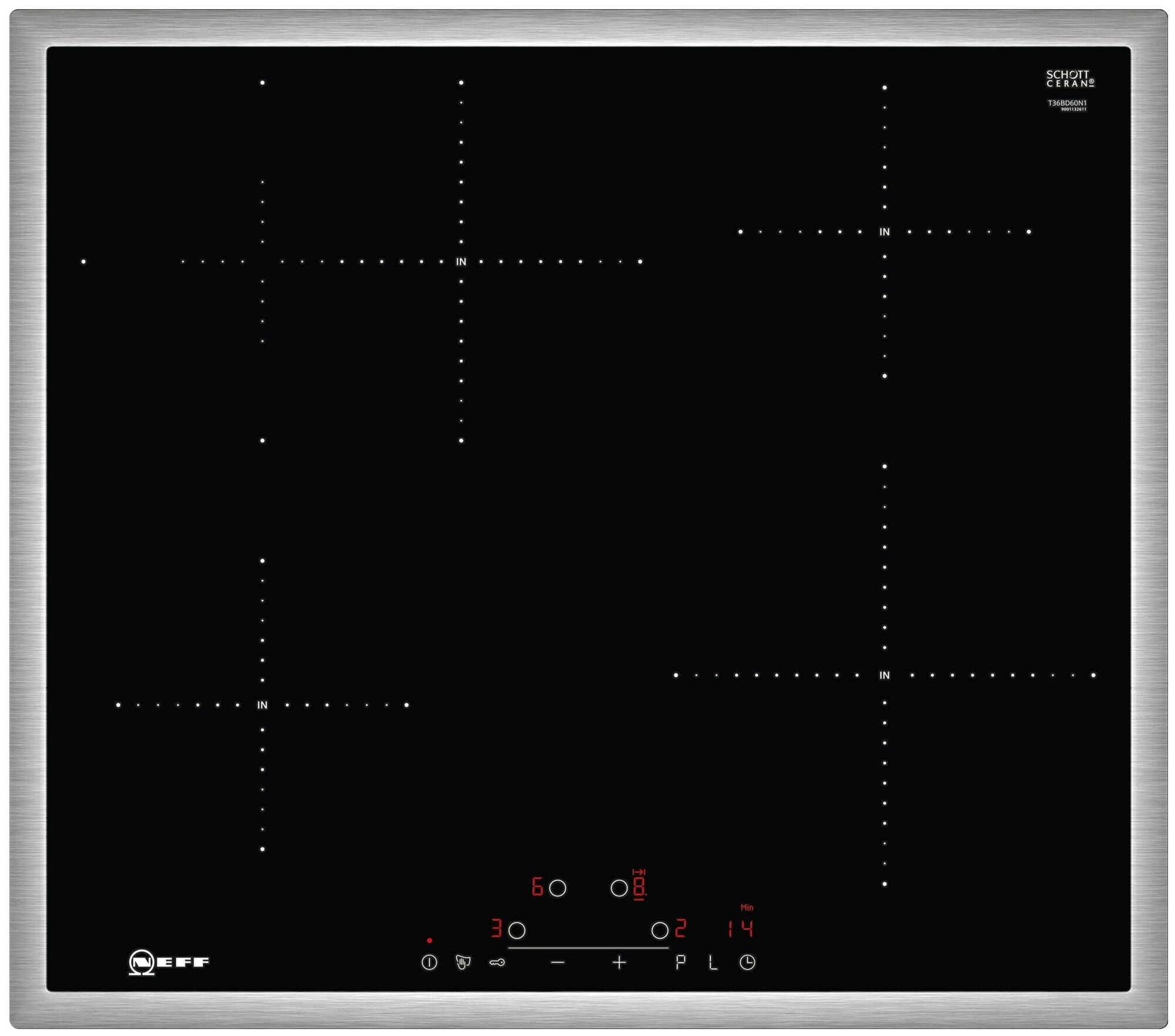Select rear left zone circle showing 6
1175x1036 pixels.
[x=557, y=888]
